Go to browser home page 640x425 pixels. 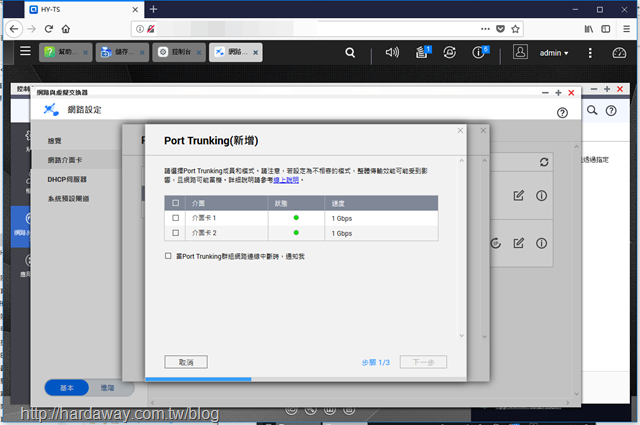(66, 29)
